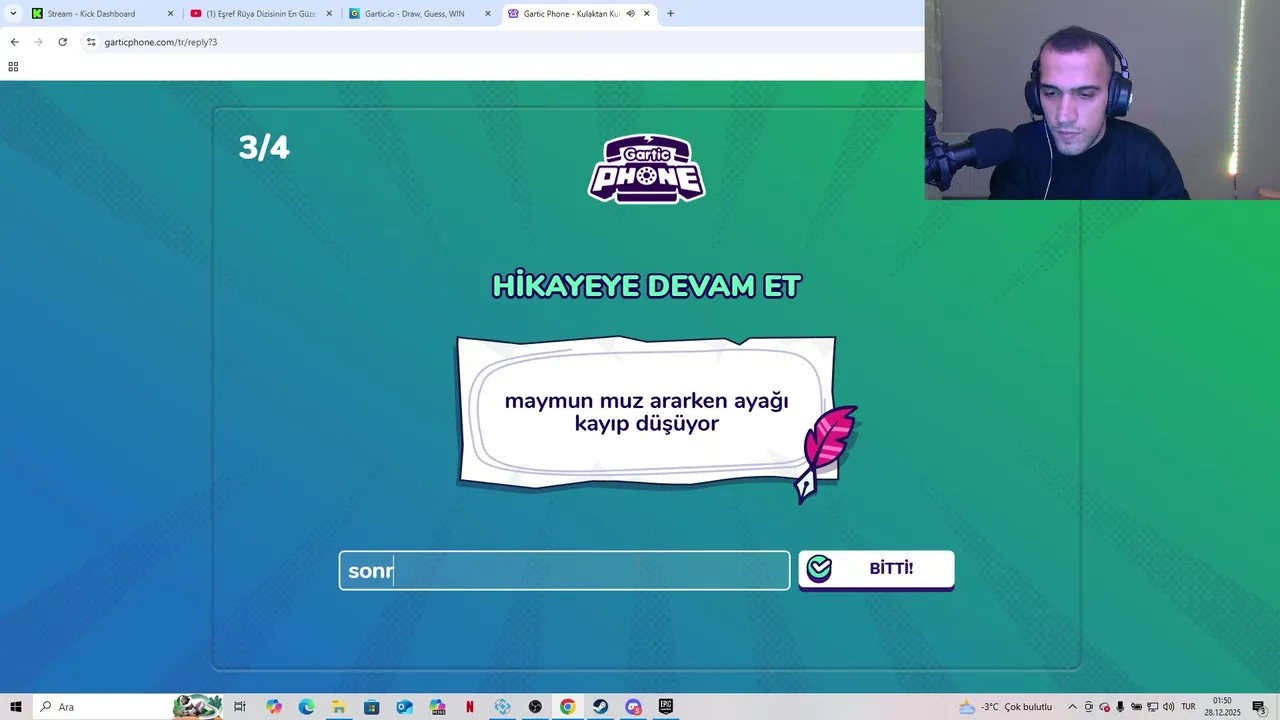1280x720 pixels.
Task: Launch Netflix from the taskbar
Action: click(469, 707)
